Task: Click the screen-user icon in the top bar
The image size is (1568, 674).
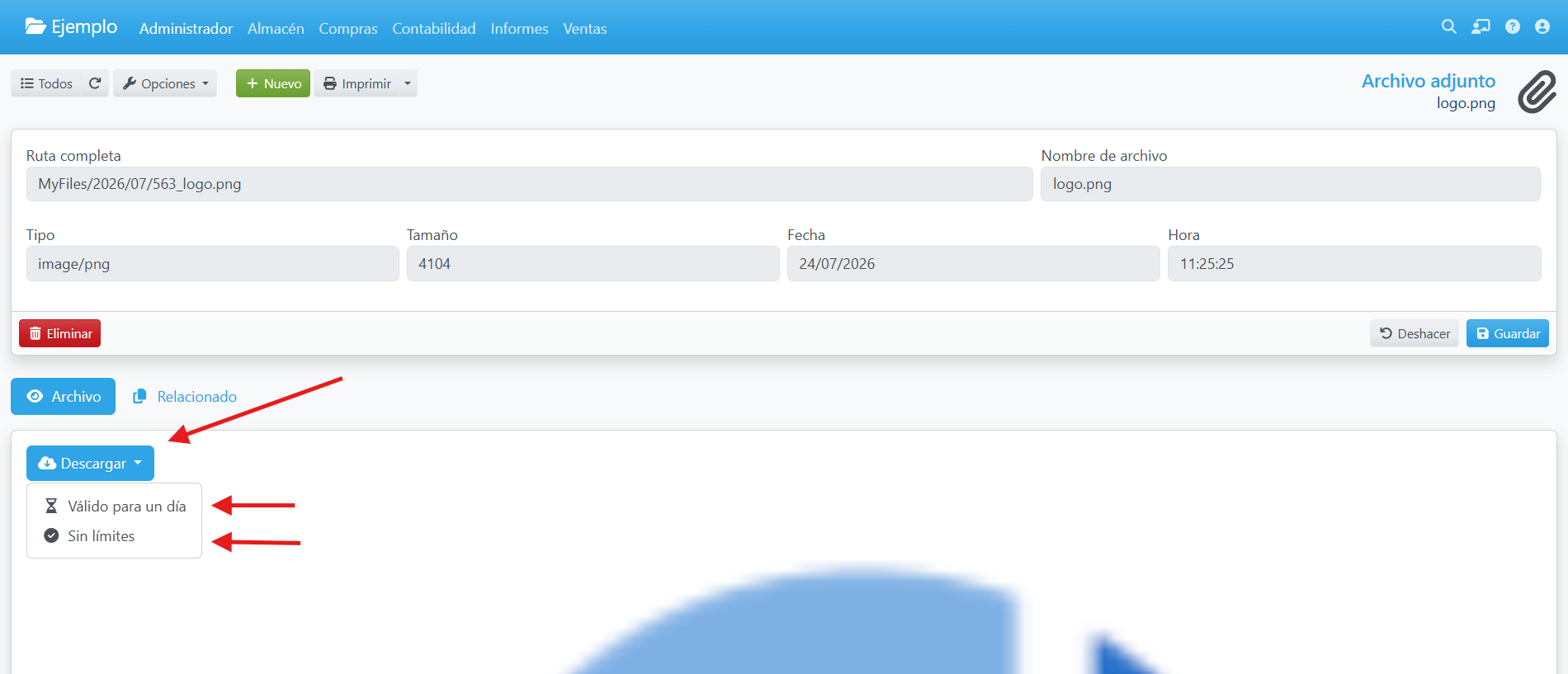Action: 1481,26
